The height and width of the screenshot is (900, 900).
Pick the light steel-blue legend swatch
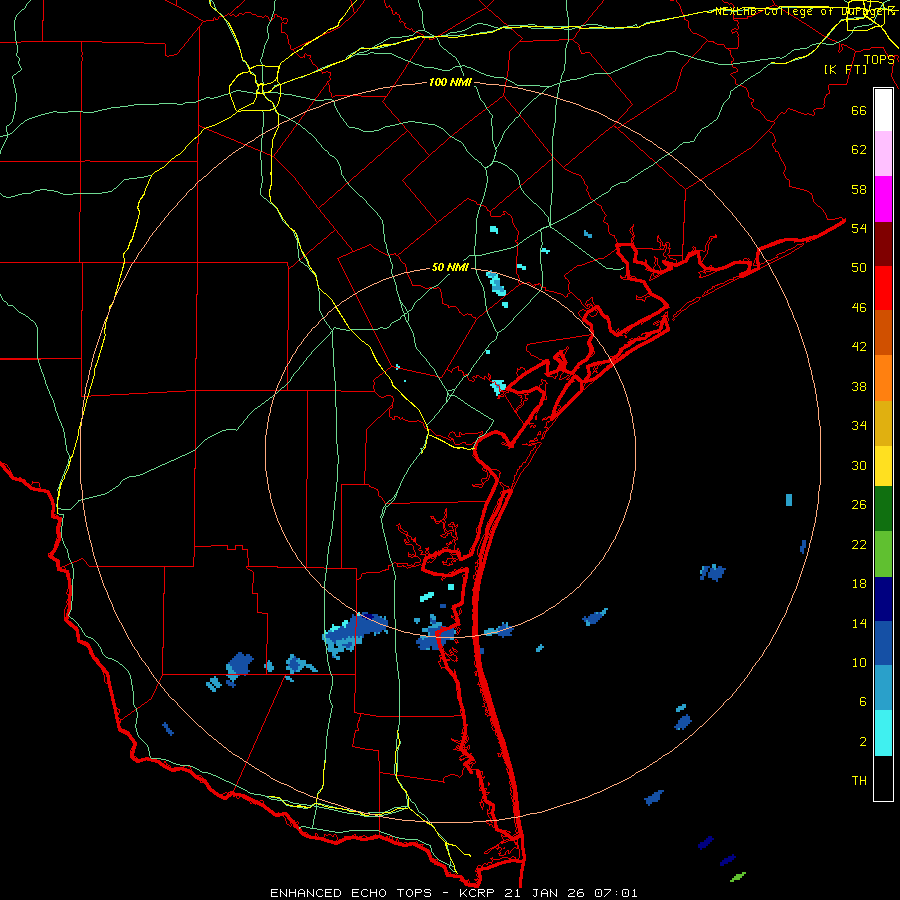click(x=883, y=688)
